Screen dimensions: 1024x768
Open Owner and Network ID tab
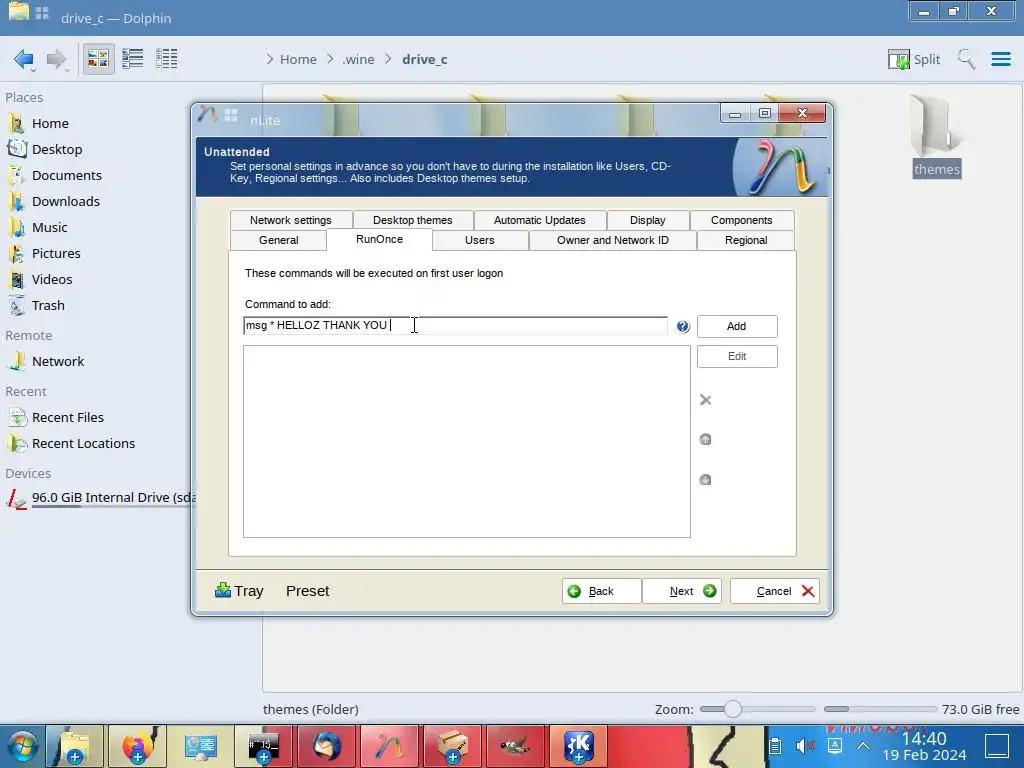[613, 240]
